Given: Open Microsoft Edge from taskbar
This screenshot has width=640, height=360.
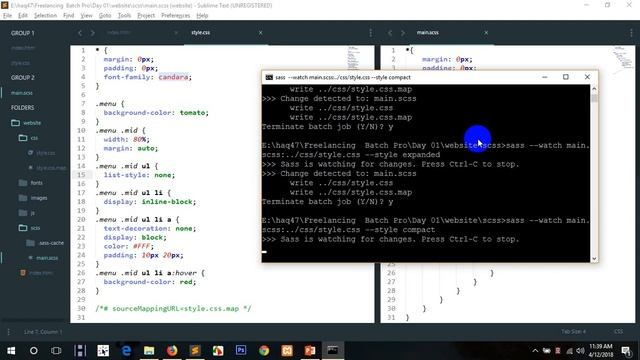Looking at the screenshot, I should 126,351.
